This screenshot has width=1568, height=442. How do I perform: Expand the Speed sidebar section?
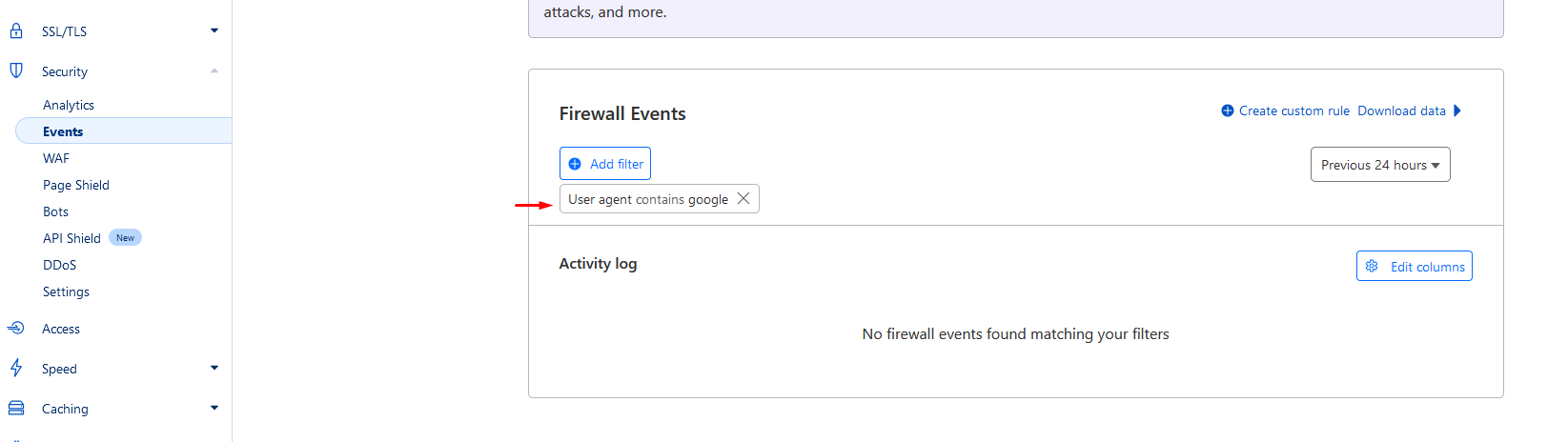click(214, 368)
